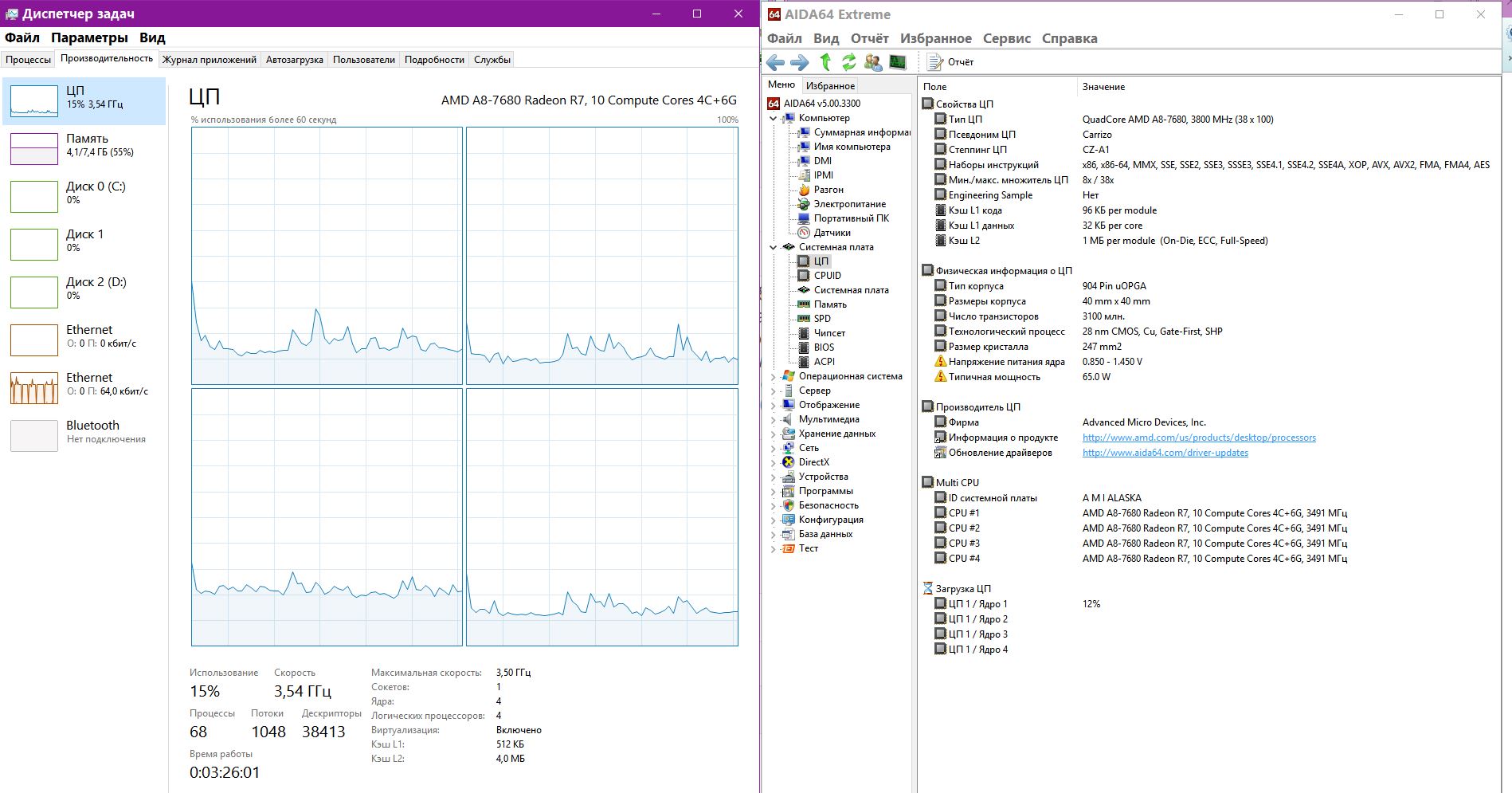Open the ACPI tree item

817,362
